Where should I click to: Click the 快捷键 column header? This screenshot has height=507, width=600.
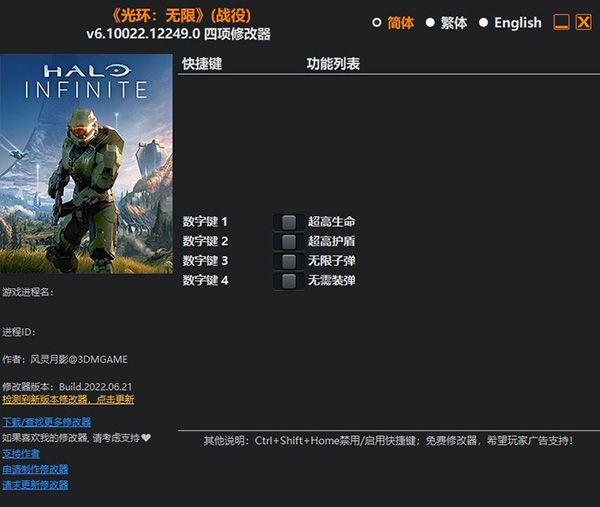(202, 64)
